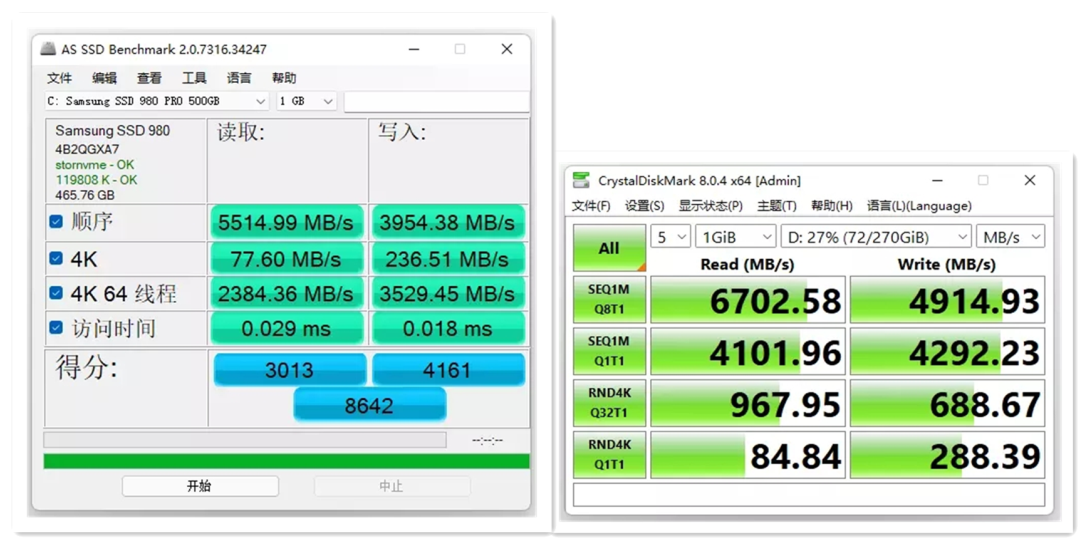Click the 4B2QGXA7 firmware text

(87, 149)
